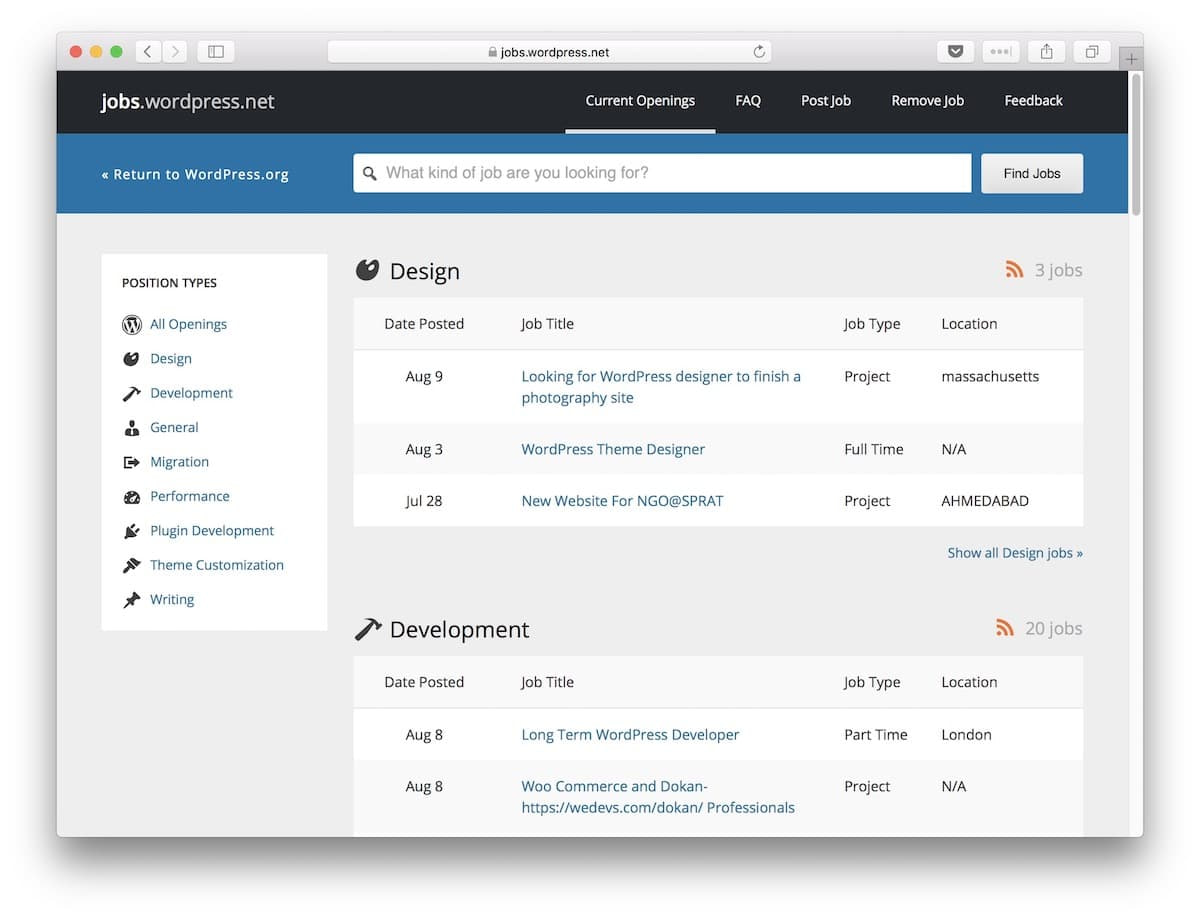Image resolution: width=1200 pixels, height=918 pixels.
Task: Open Long Term WordPress Developer job
Action: pyautogui.click(x=630, y=734)
